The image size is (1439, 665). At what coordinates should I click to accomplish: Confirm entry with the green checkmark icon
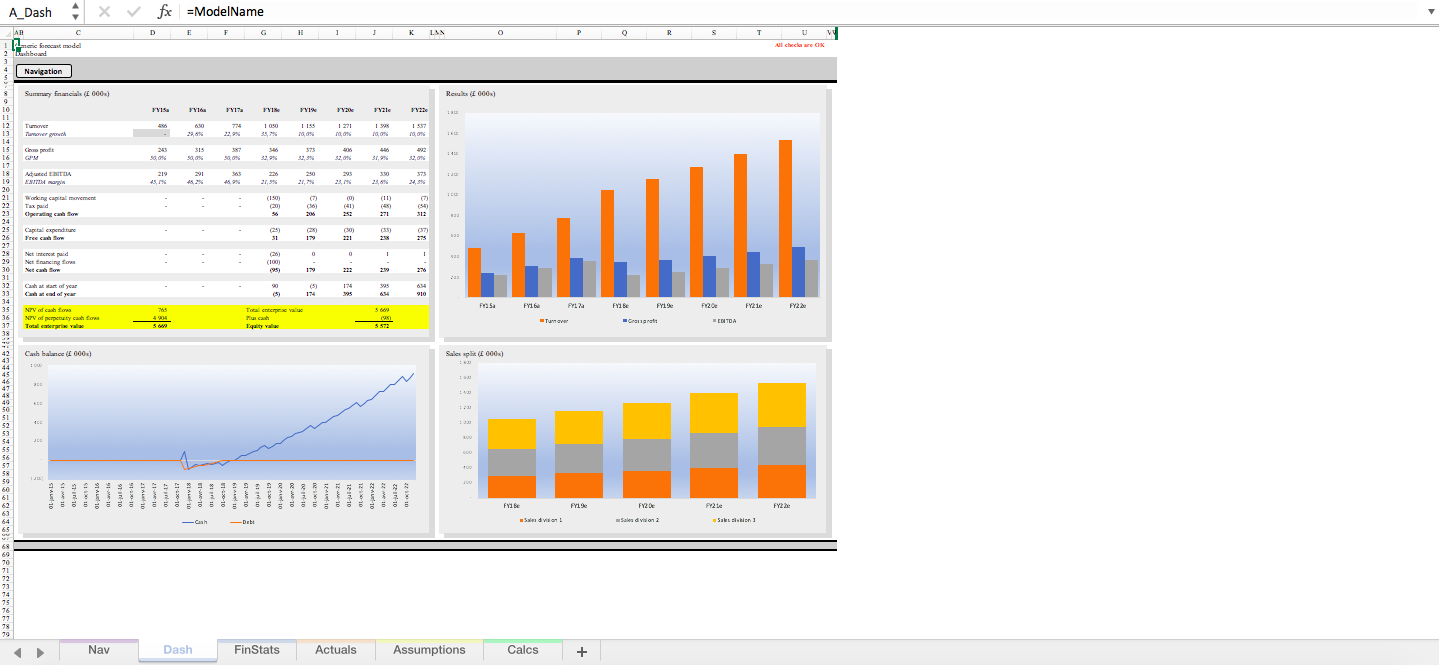pyautogui.click(x=133, y=12)
